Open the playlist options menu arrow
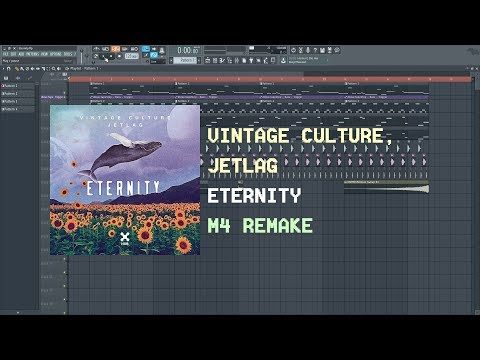Screen dimensions: 480x360 tap(3, 69)
